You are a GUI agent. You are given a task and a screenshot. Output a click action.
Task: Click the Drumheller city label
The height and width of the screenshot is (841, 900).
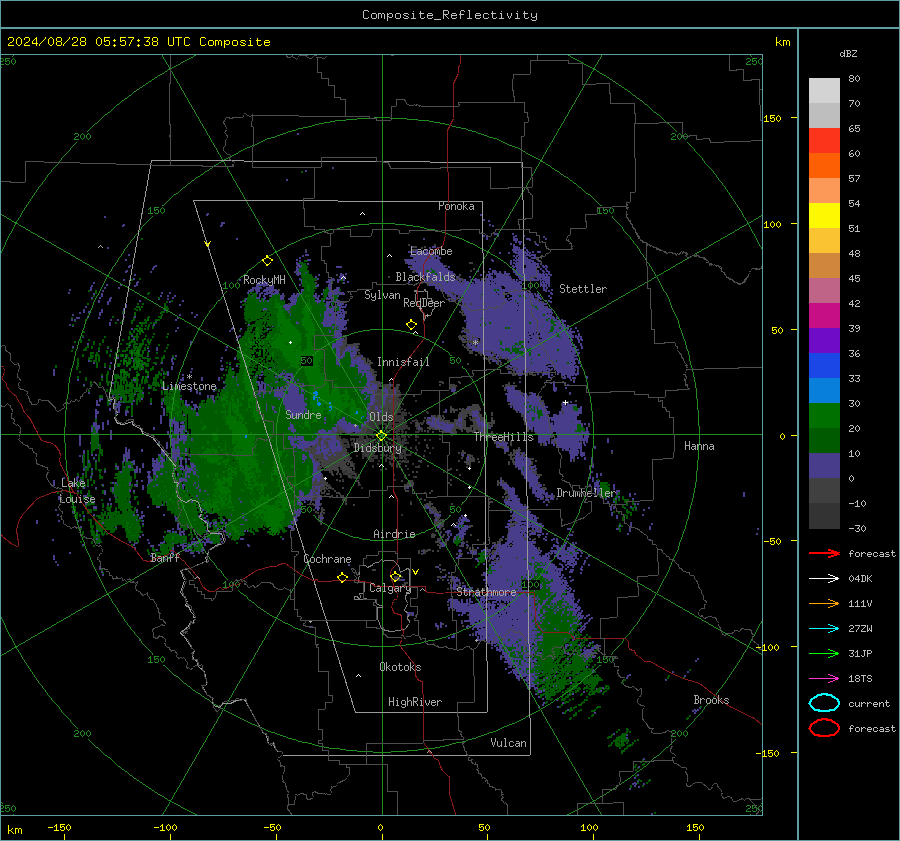tap(586, 493)
